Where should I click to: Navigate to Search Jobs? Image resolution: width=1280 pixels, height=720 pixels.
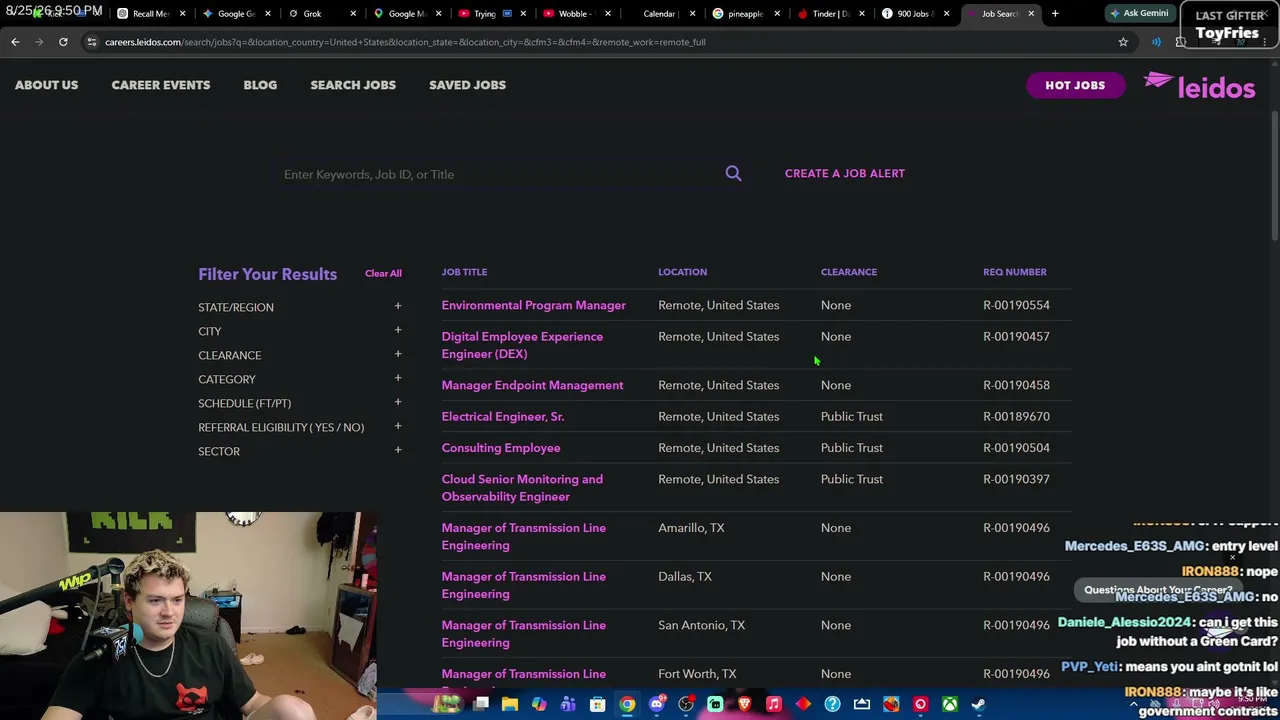353,85
